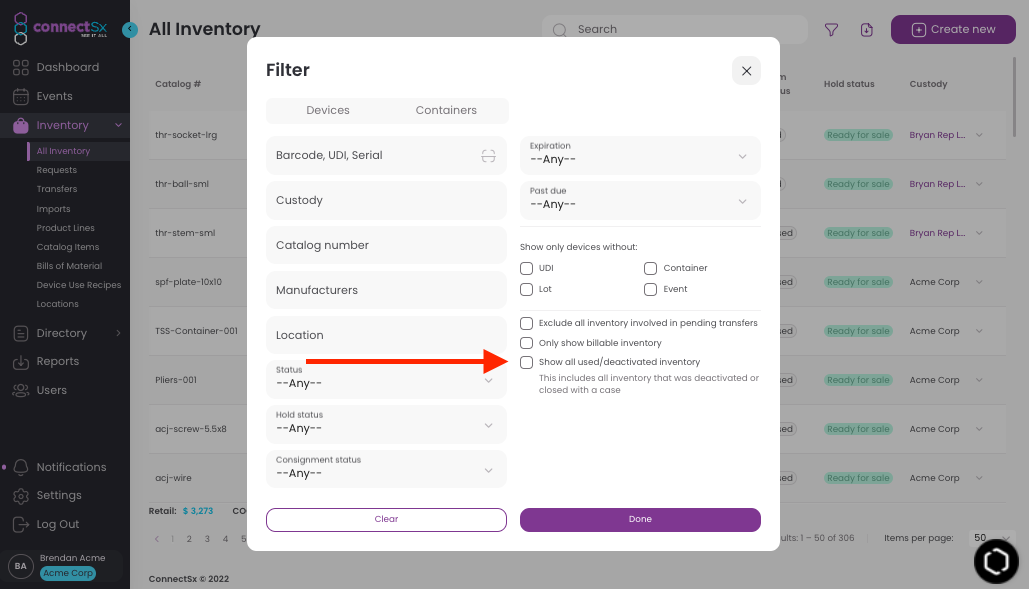Go to page 3 of the results
This screenshot has width=1029, height=589.
[205, 538]
